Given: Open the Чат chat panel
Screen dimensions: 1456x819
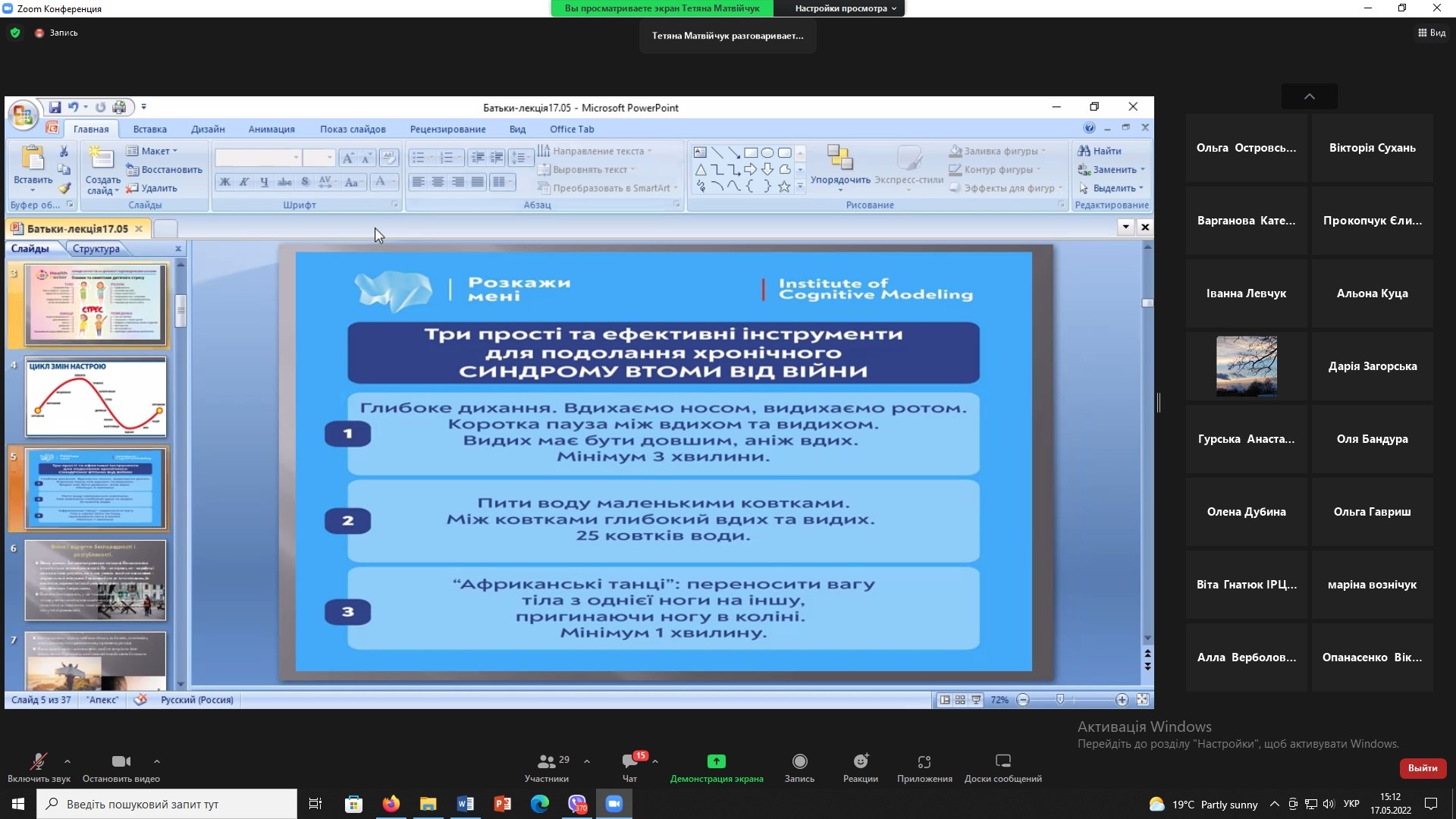Looking at the screenshot, I should [629, 761].
